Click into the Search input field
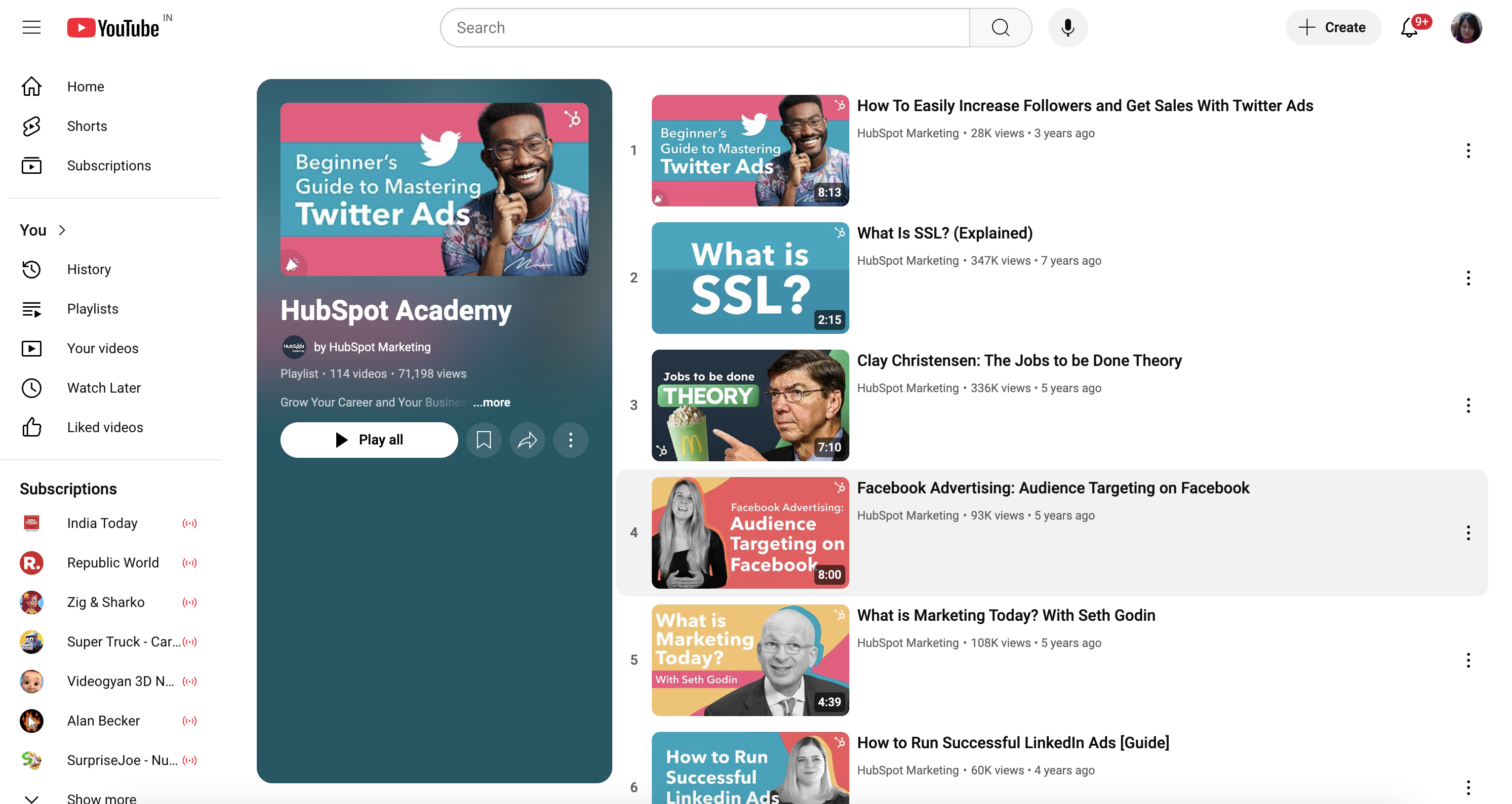 704,28
